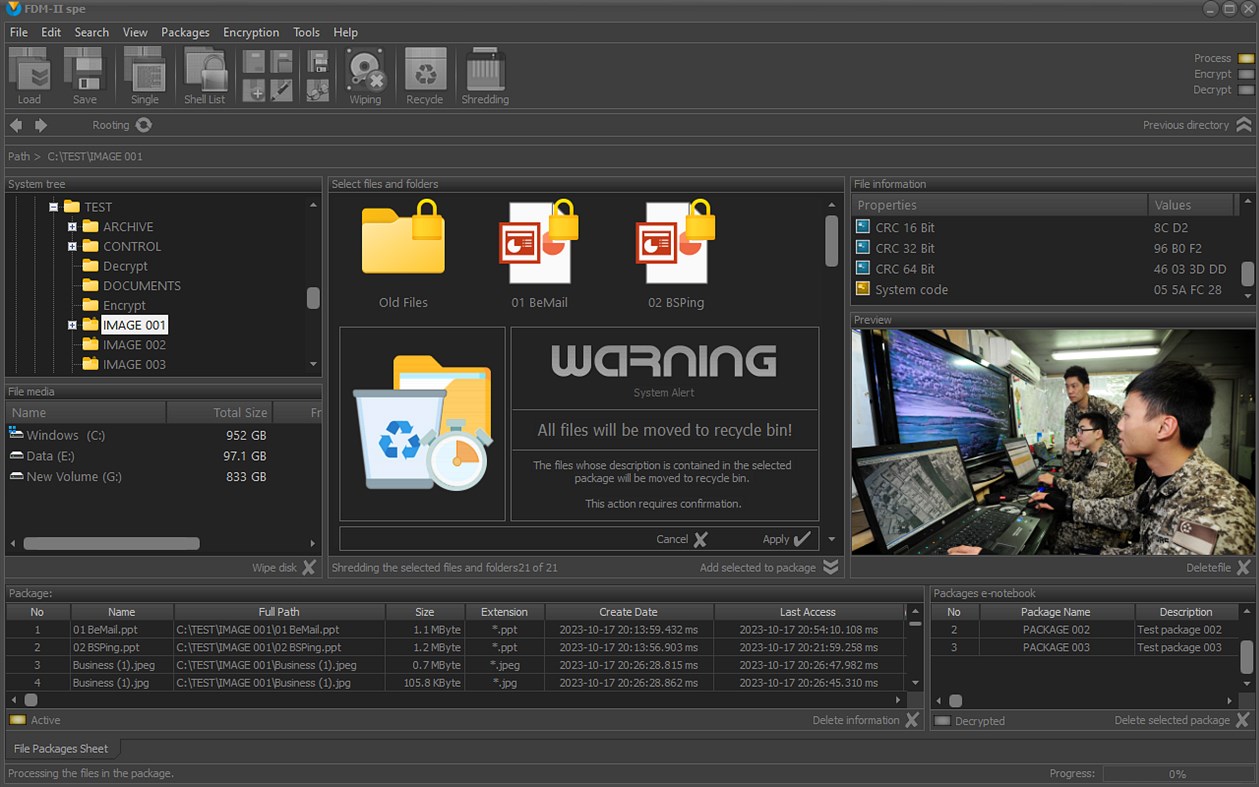Image resolution: width=1259 pixels, height=787 pixels.
Task: Open the Packages menu
Action: pyautogui.click(x=185, y=32)
